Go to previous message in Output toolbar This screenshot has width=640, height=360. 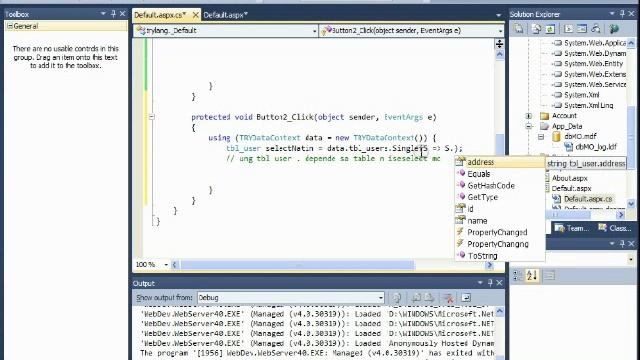pyautogui.click(x=416, y=298)
